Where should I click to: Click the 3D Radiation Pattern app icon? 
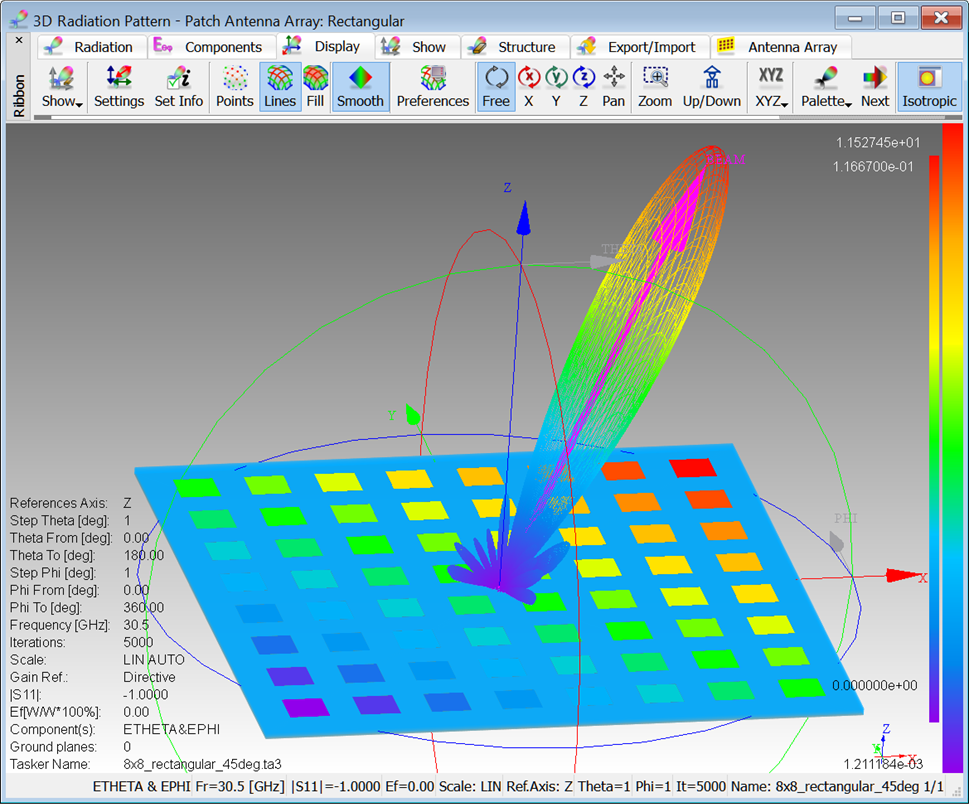pos(19,20)
